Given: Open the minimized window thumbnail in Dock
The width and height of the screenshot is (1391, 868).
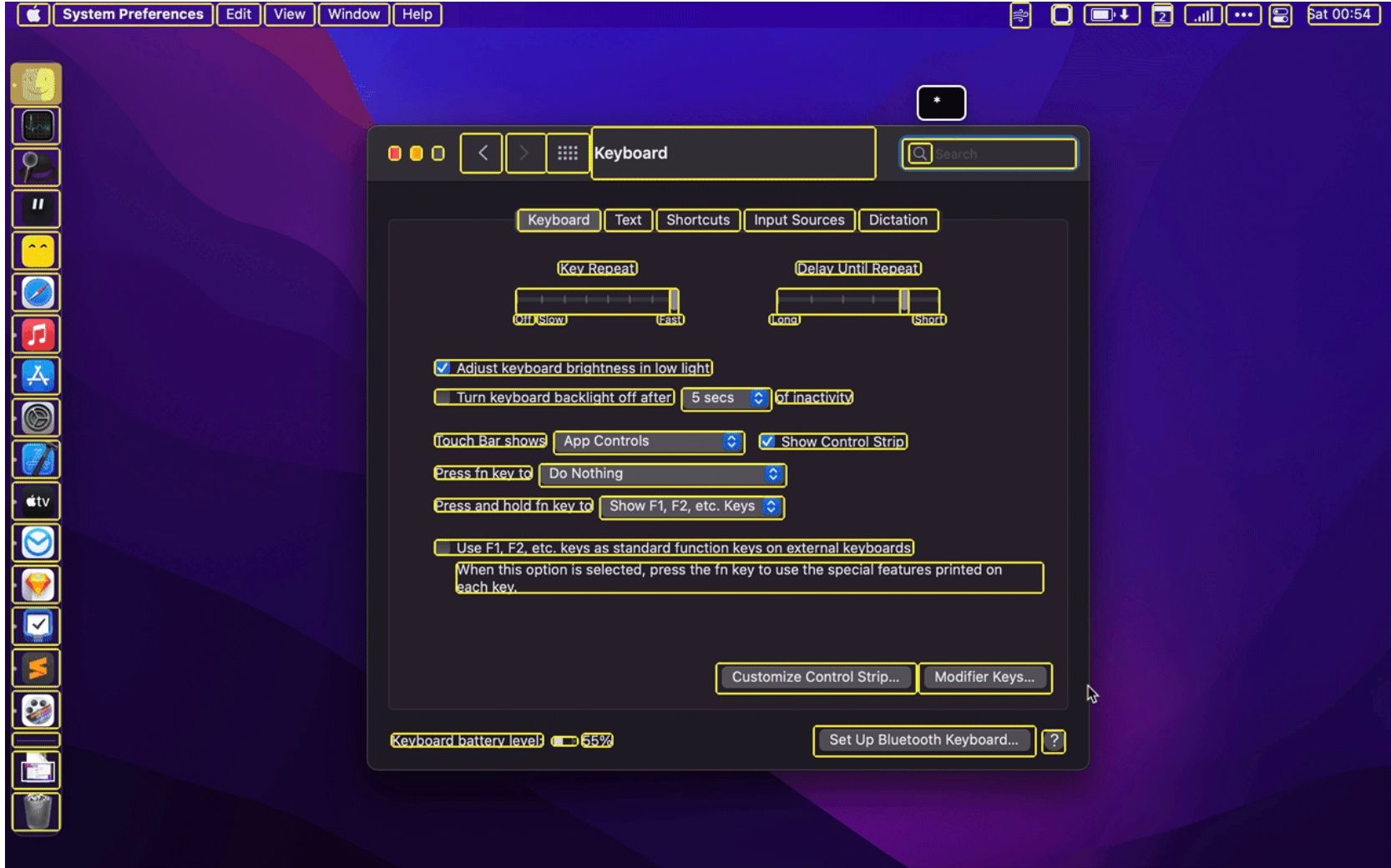Looking at the screenshot, I should pos(37,770).
